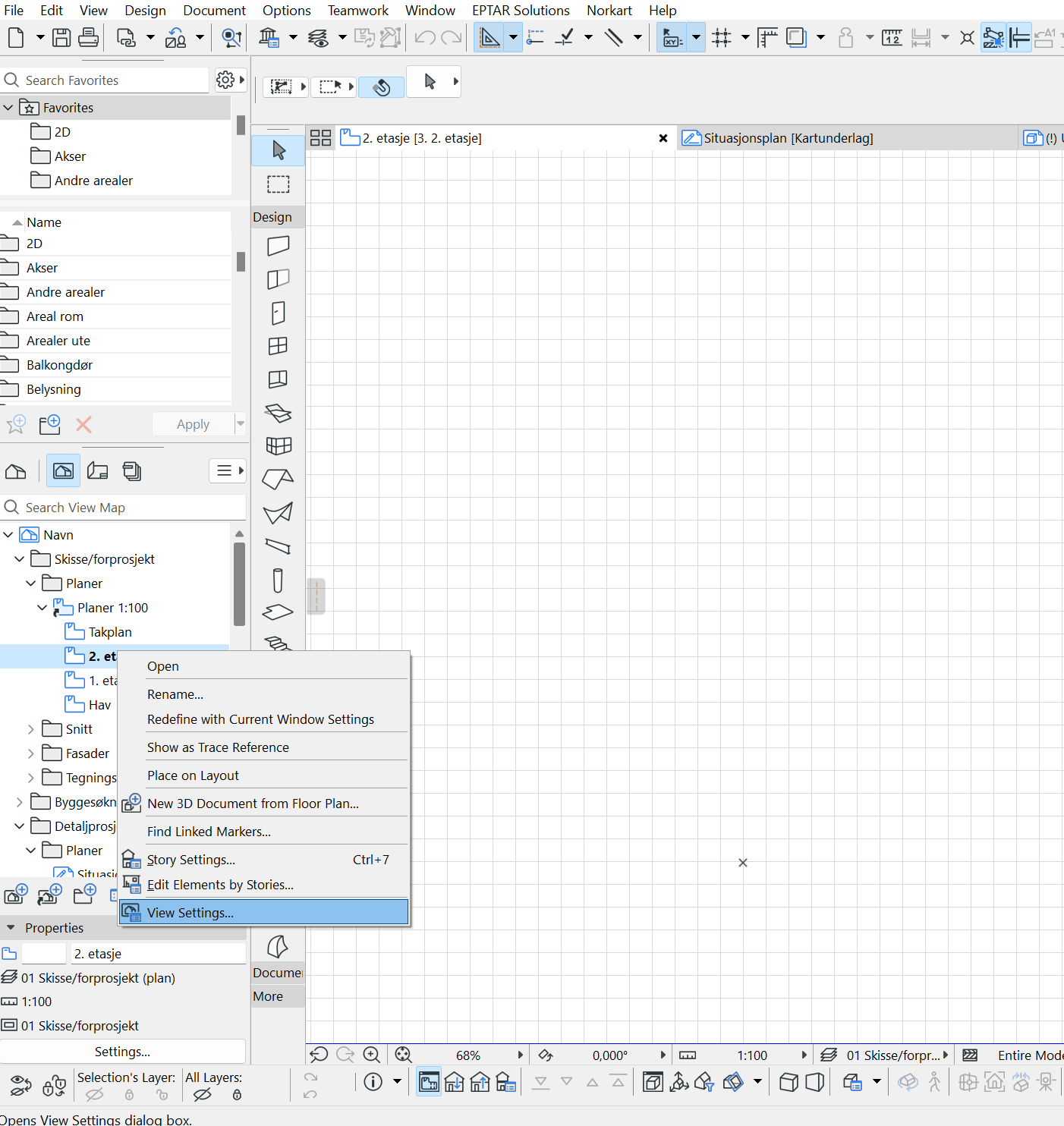Image resolution: width=1064 pixels, height=1126 pixels.
Task: Click the zoom in magnifier icon
Action: 372,1055
